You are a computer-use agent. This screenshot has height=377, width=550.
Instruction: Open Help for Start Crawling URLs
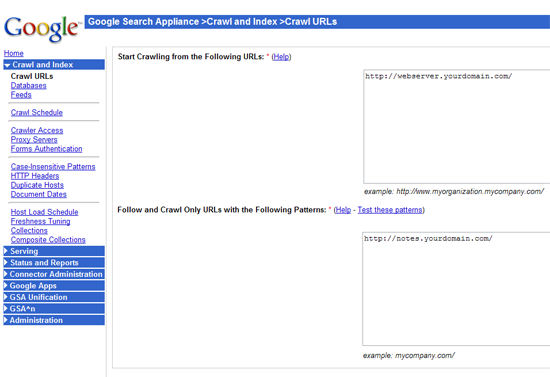click(x=281, y=57)
